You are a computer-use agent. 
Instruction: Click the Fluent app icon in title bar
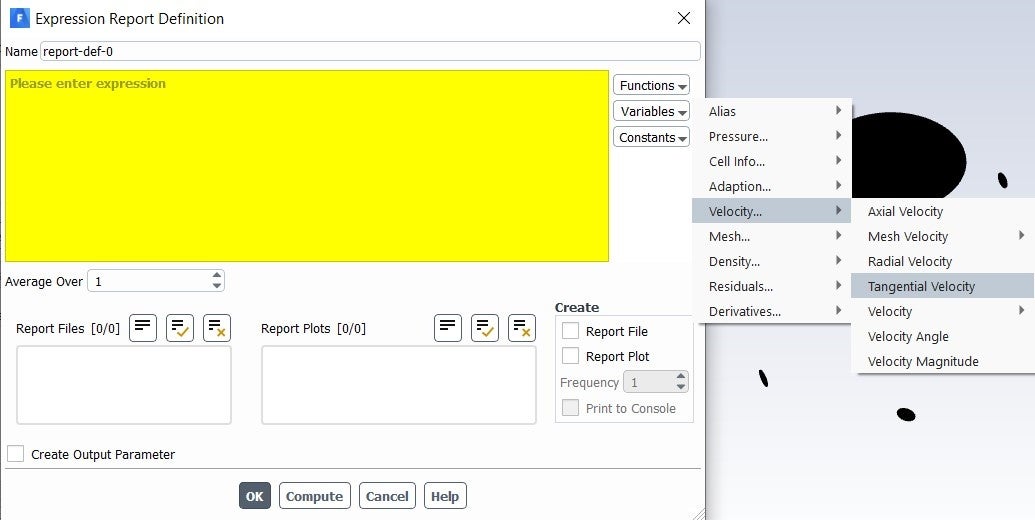click(x=20, y=18)
